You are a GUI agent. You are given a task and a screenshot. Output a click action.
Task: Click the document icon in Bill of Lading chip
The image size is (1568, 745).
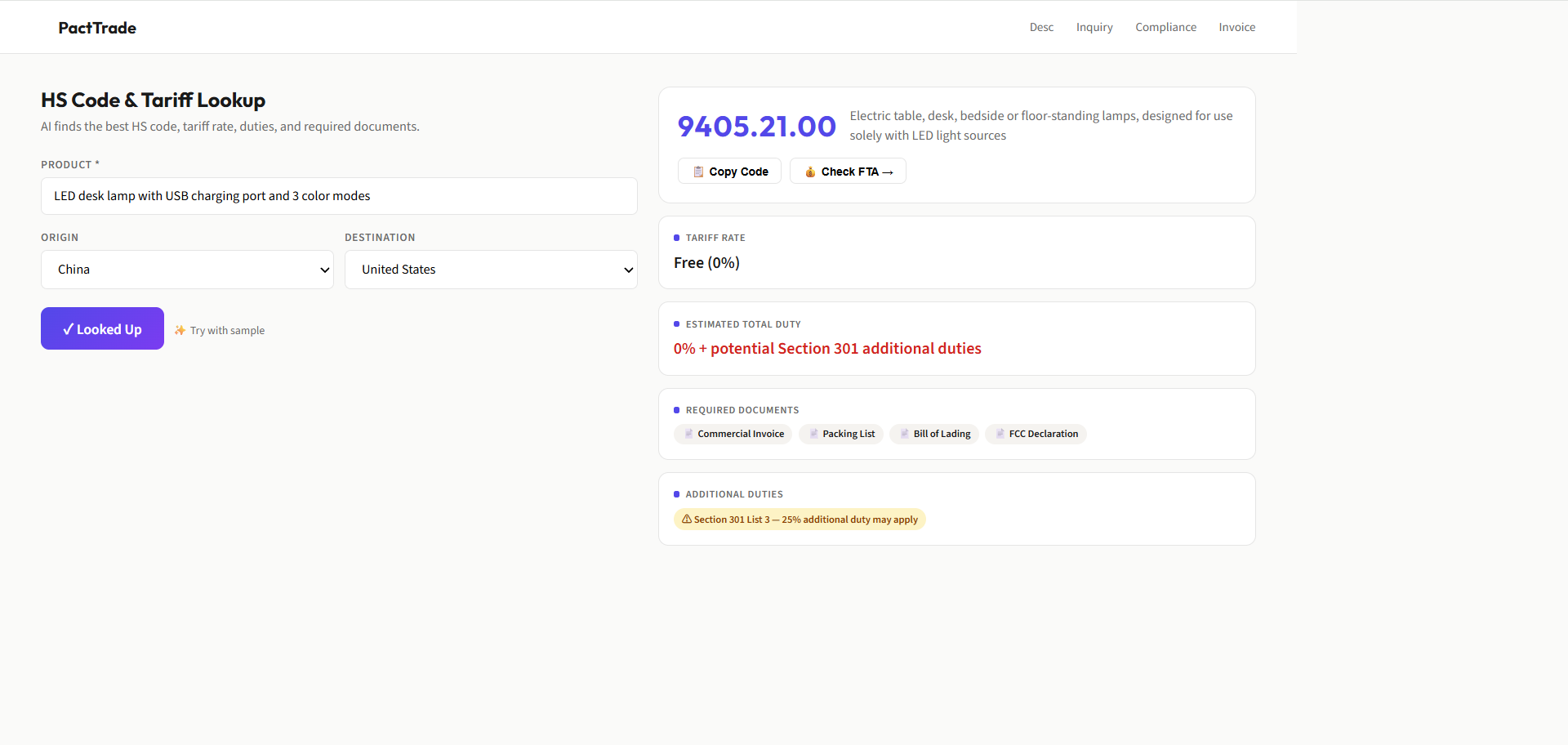click(904, 434)
